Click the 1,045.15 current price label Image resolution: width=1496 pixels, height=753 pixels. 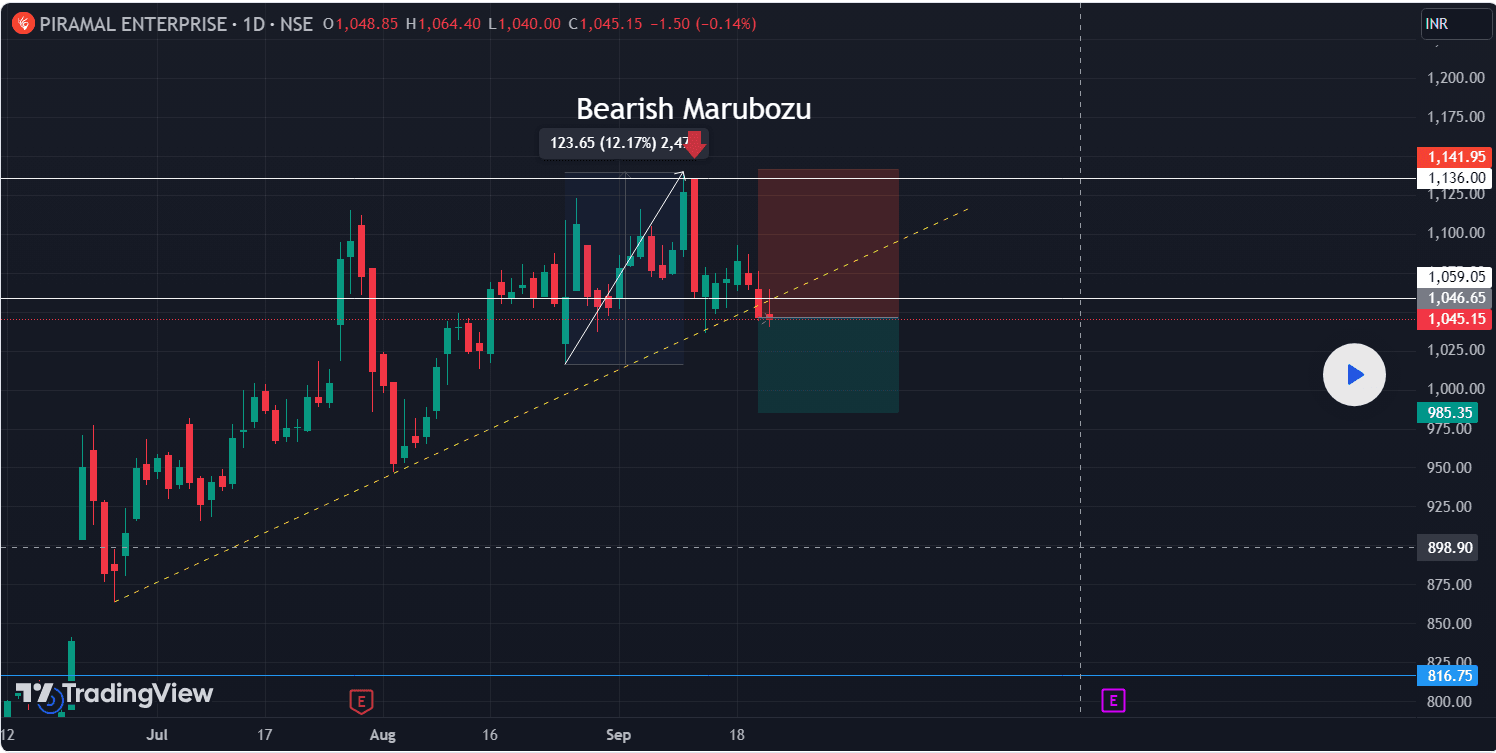[1455, 319]
